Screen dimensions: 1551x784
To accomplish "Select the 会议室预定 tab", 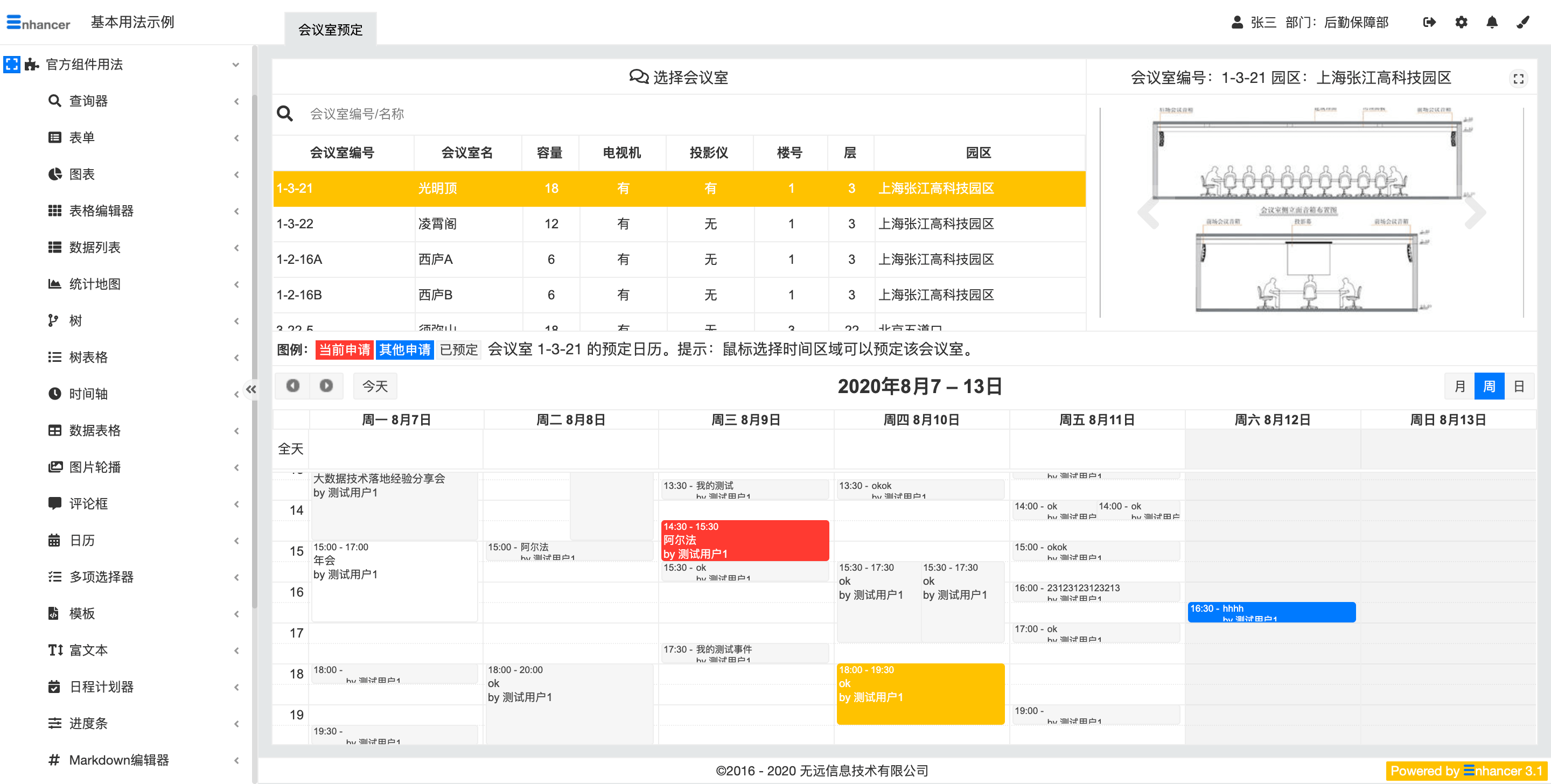I will point(331,29).
